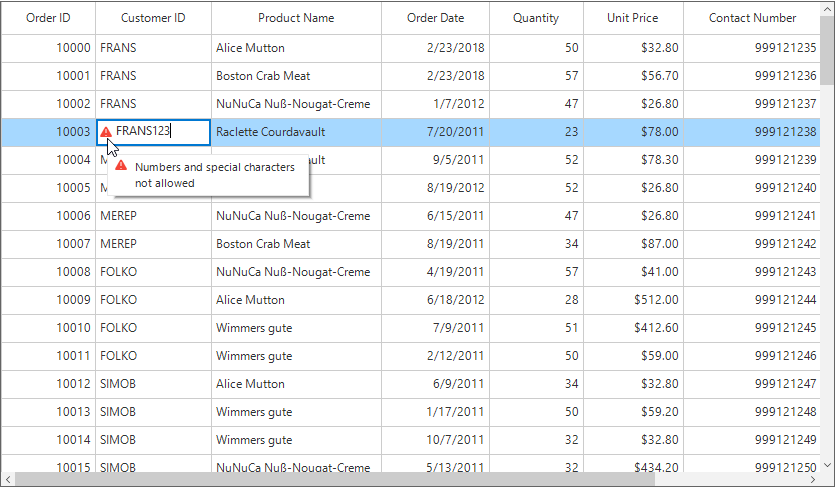This screenshot has height=496, width=837.
Task: Click the vertical scrollbar thumb
Action: (827, 49)
